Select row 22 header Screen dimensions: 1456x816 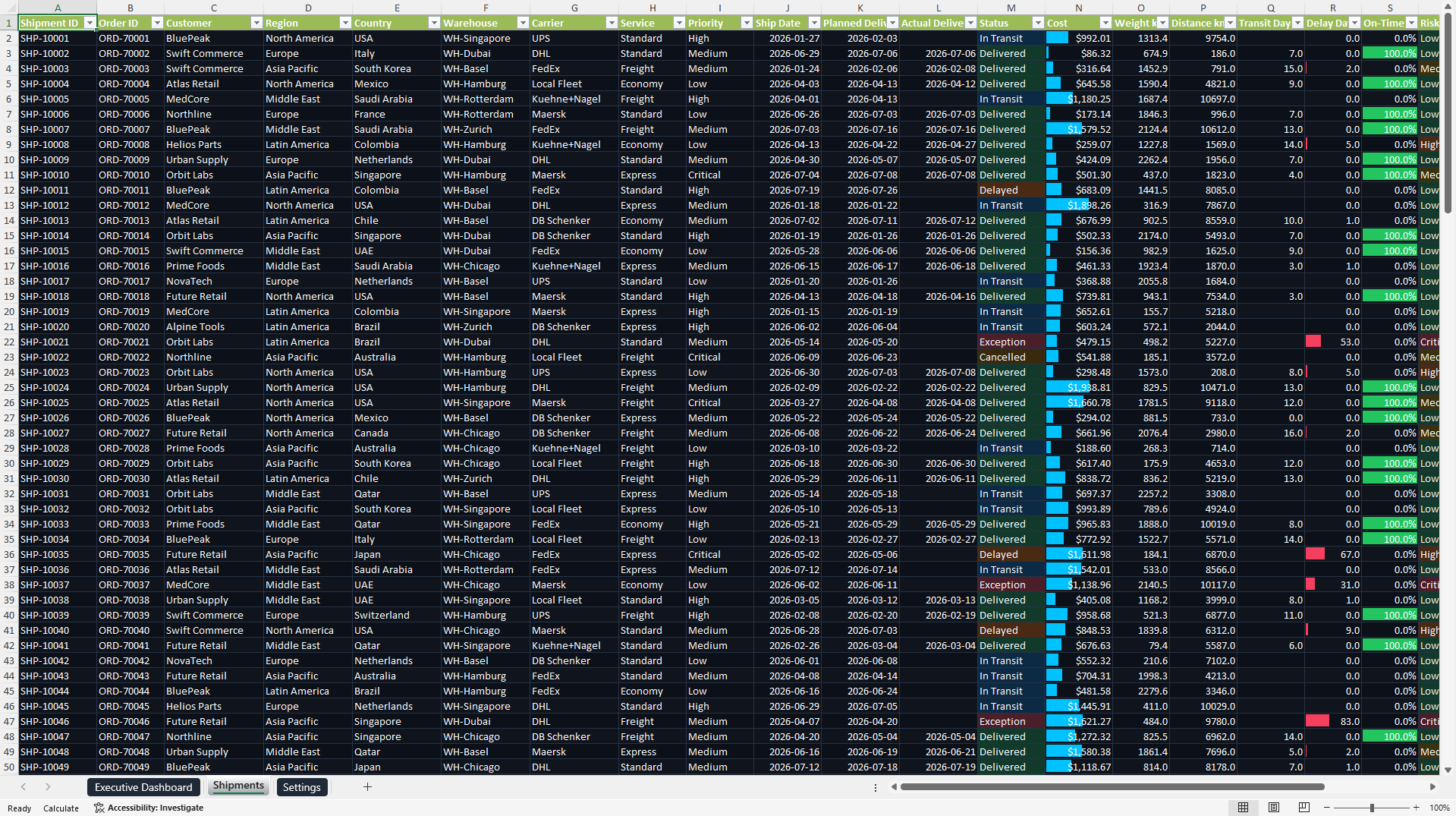tap(9, 342)
